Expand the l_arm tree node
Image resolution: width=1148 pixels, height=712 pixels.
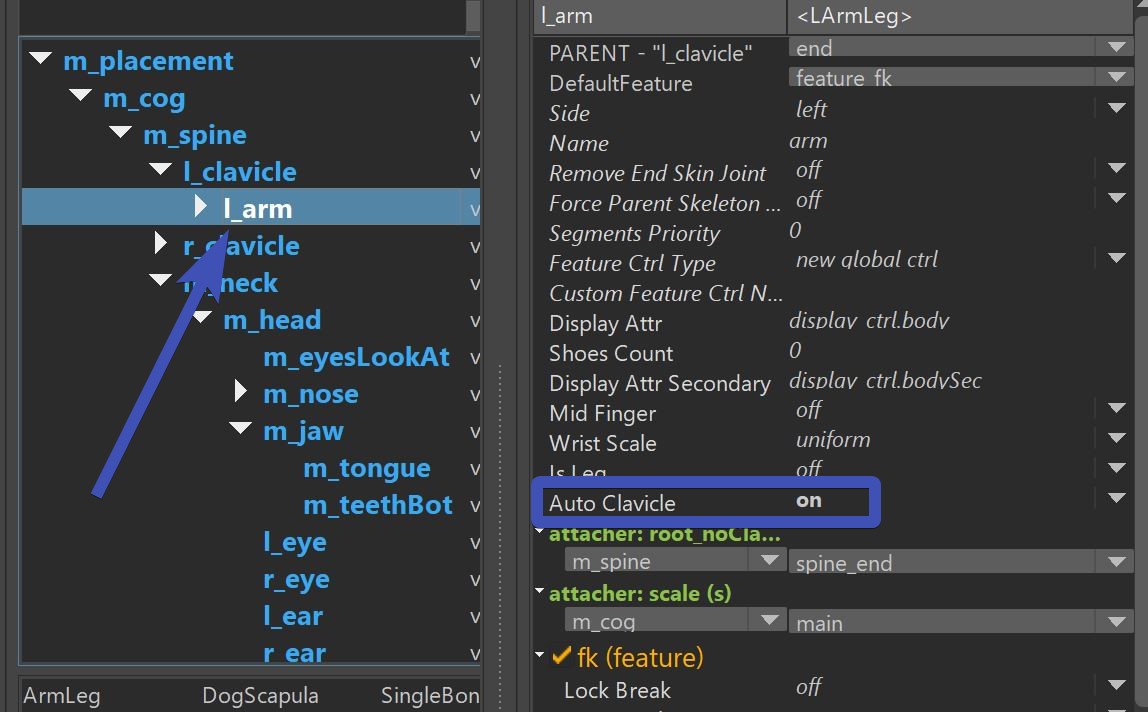(201, 207)
